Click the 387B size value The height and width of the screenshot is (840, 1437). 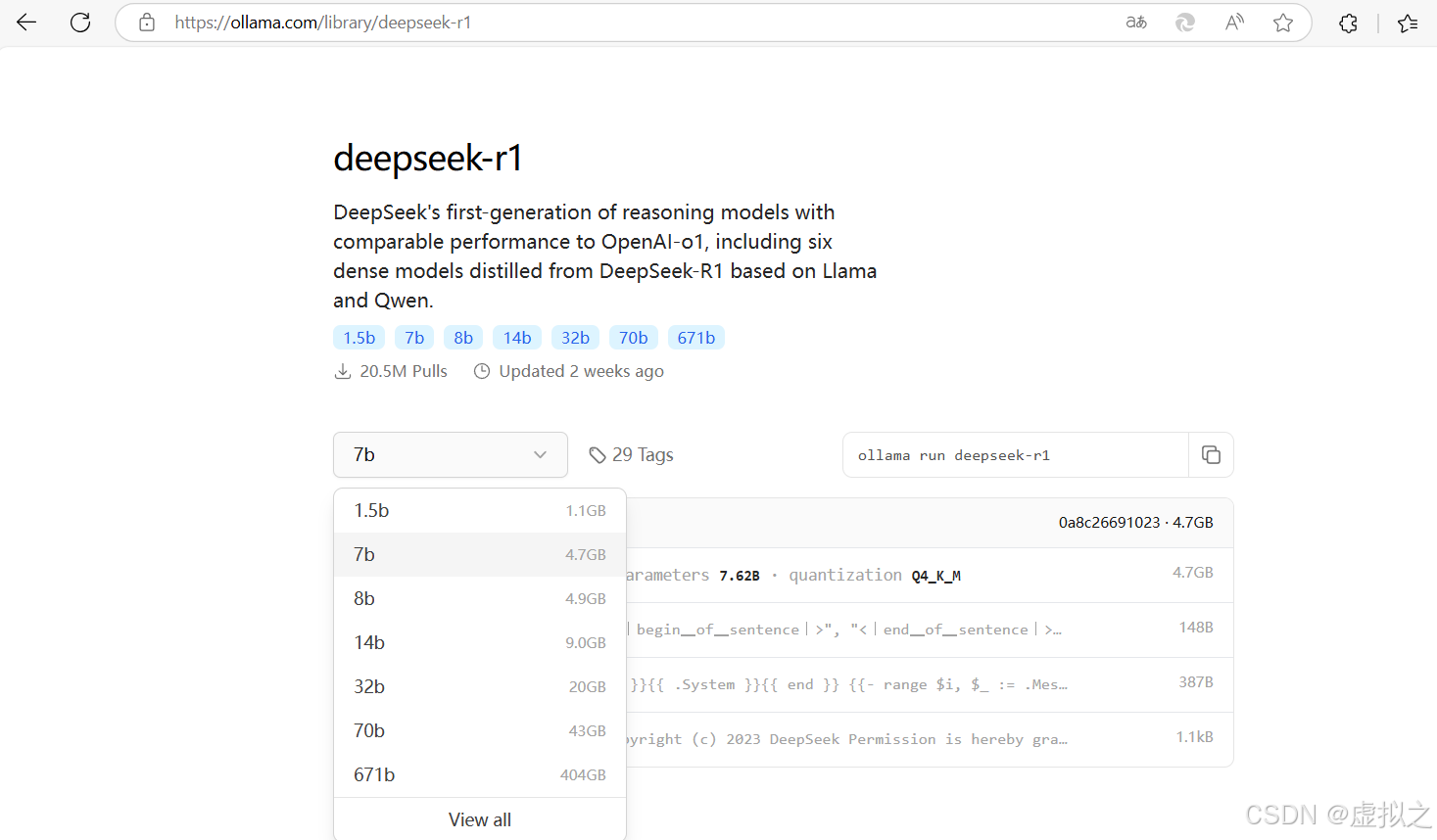[1196, 682]
